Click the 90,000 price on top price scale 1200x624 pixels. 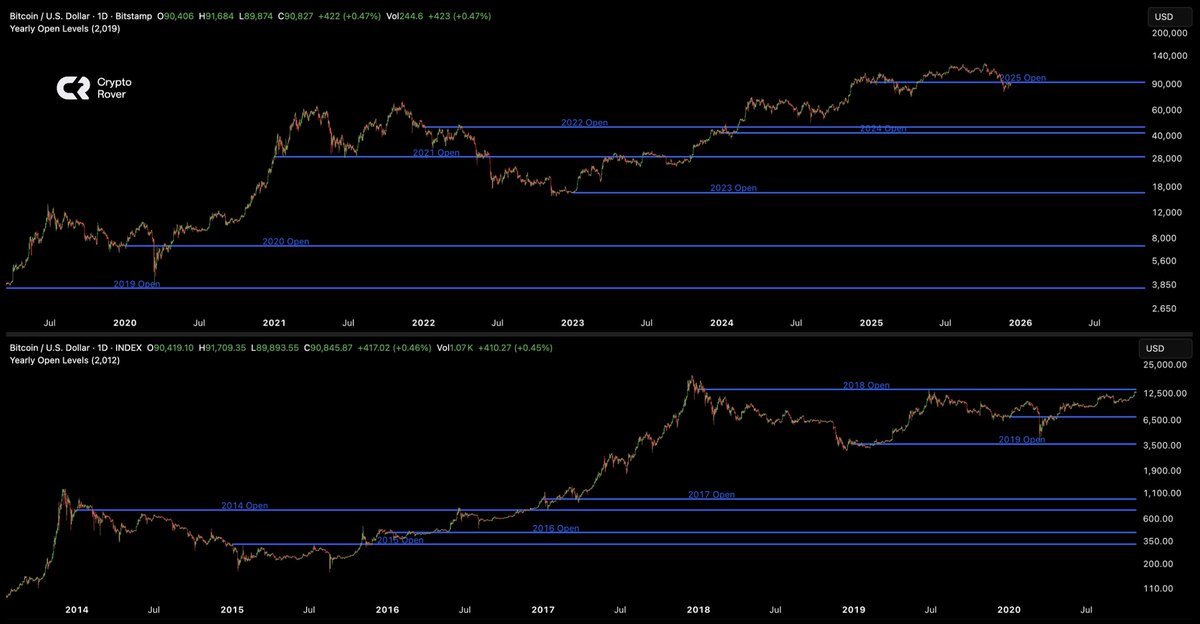[1163, 84]
